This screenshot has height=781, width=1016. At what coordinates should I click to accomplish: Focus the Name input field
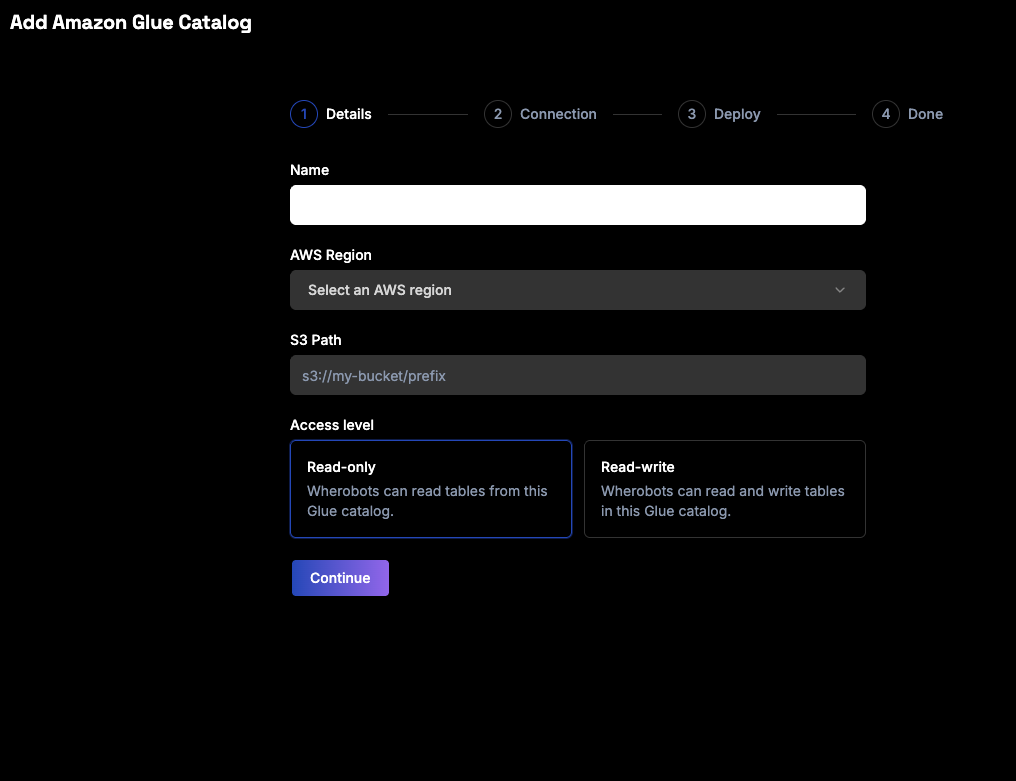point(577,205)
